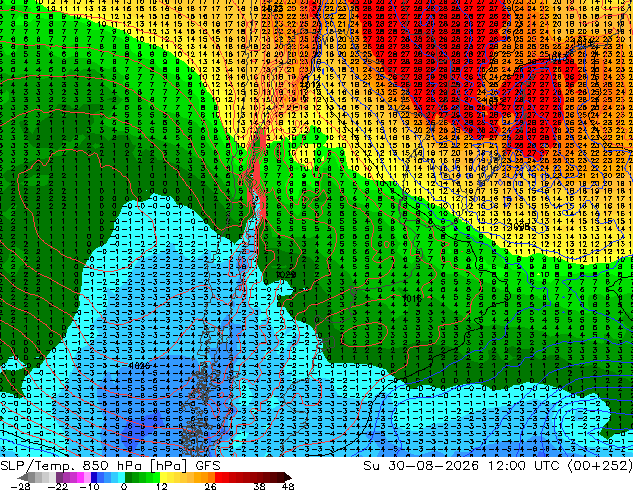Image resolution: width=634 pixels, height=490 pixels.
Task: Click the -10 label on the temperature legend
Action: [89, 486]
